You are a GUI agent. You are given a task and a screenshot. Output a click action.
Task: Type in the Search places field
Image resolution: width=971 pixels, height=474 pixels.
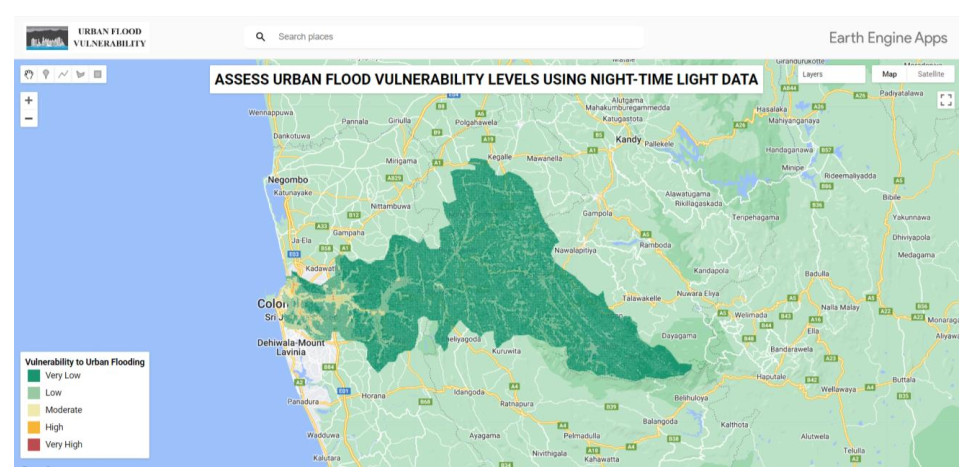point(450,37)
